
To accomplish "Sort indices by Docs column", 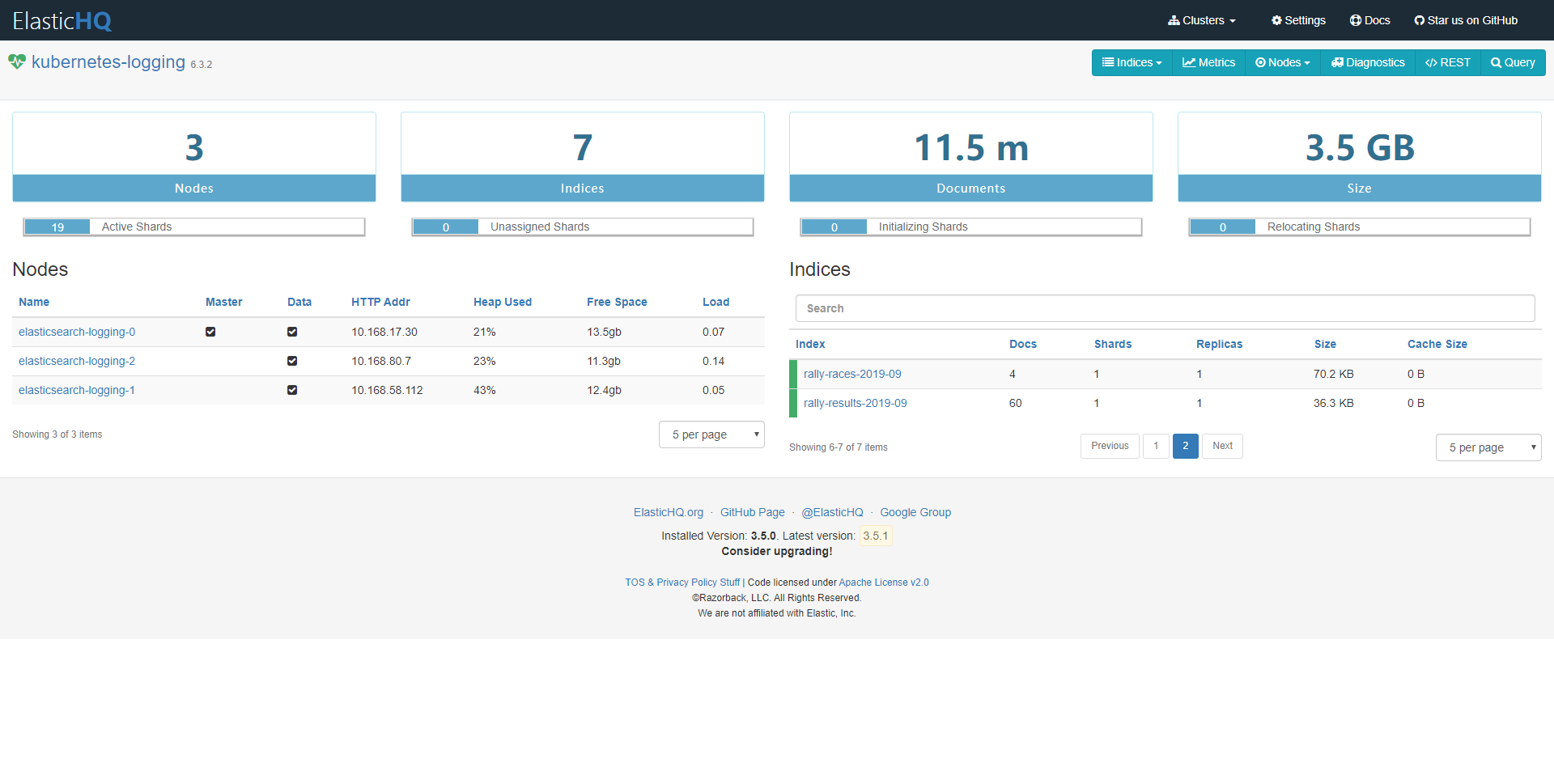I will (x=1023, y=344).
